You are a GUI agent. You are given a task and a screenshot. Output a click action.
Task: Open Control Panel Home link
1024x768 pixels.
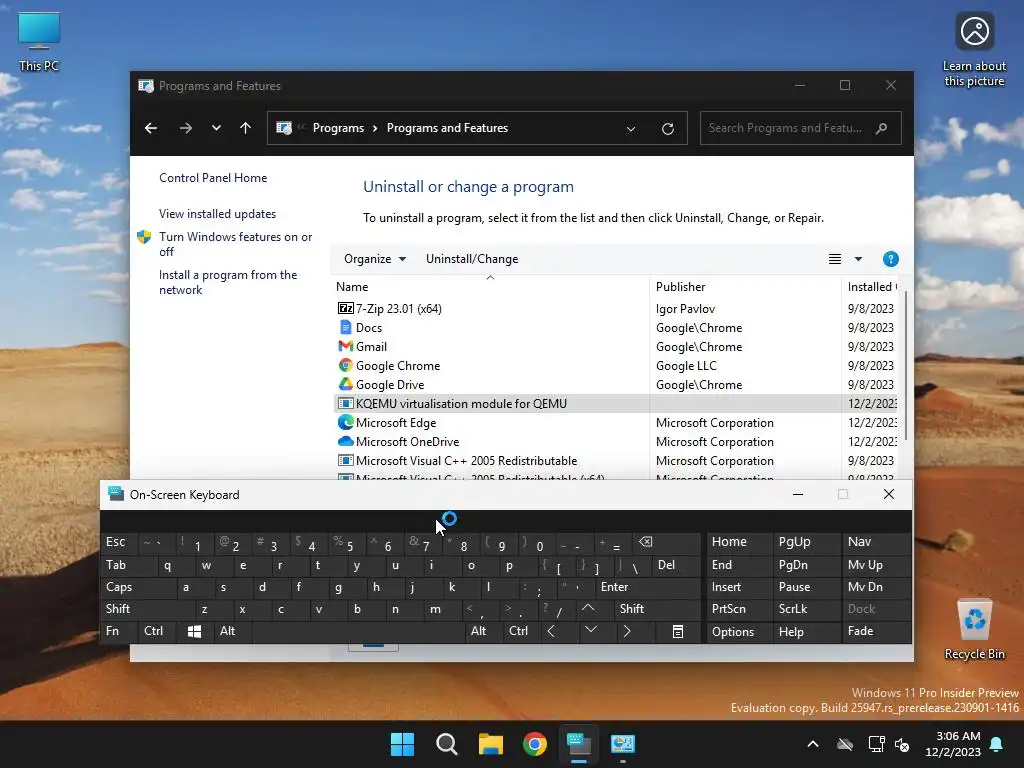[213, 178]
